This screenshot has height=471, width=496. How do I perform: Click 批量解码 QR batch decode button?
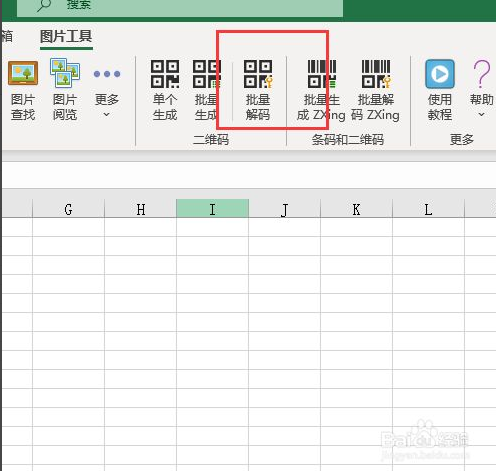click(x=258, y=91)
